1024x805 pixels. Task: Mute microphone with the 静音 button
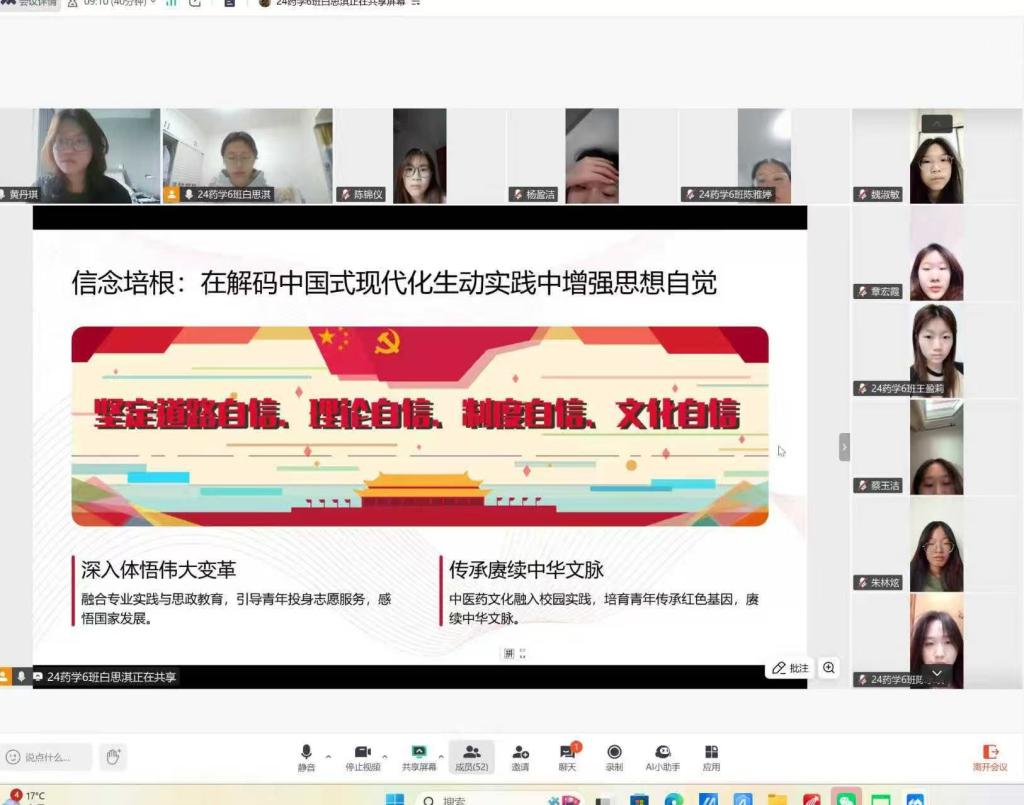(306, 757)
